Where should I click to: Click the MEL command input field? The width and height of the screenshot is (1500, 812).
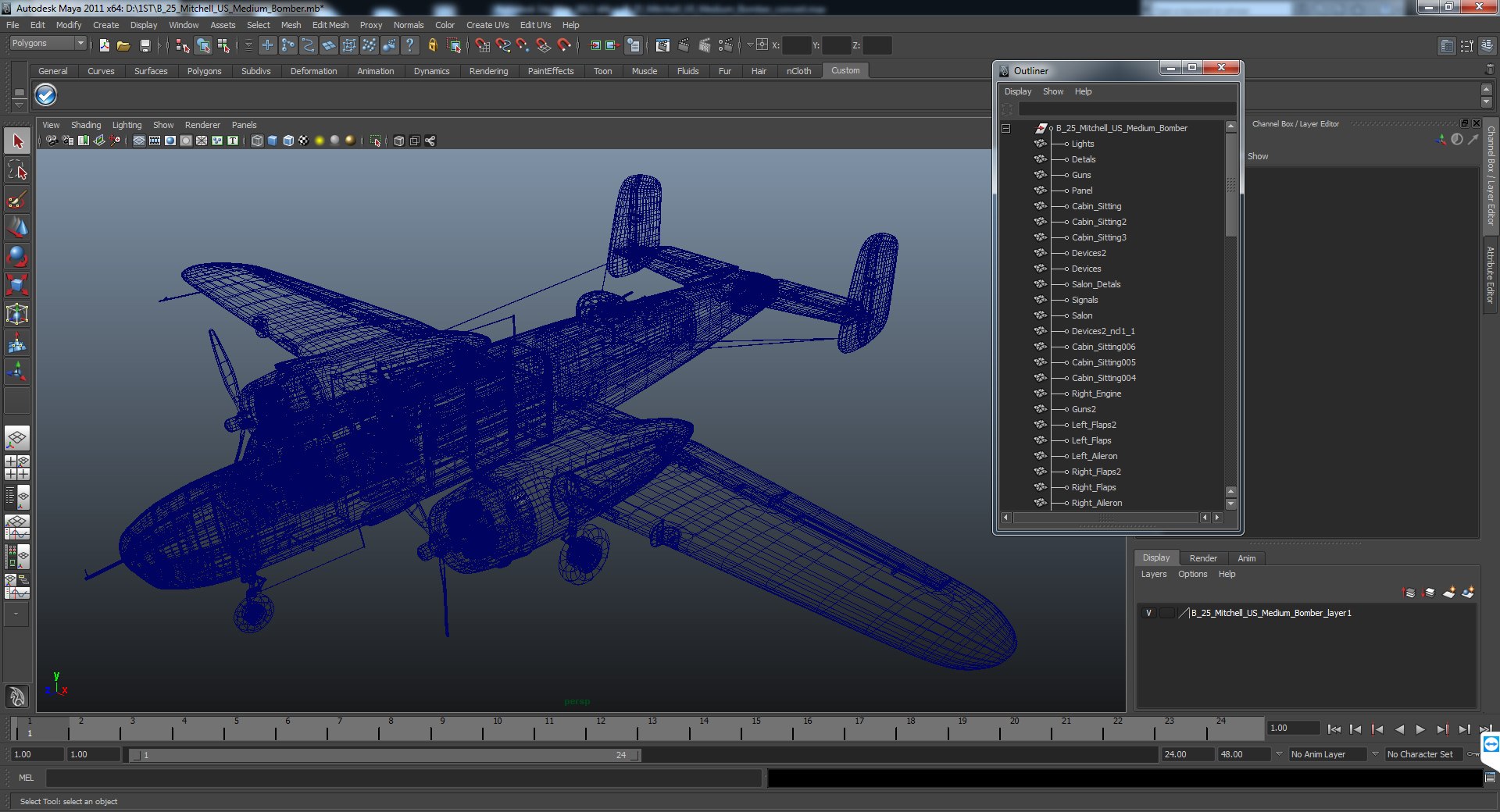[x=403, y=778]
